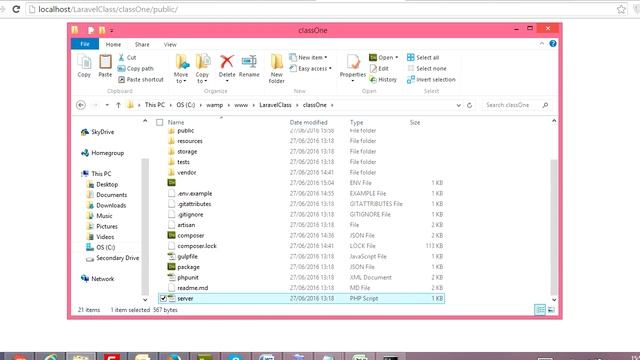Switch to the View ribbon tab
Viewport: 640px width, 360px height.
[x=170, y=44]
